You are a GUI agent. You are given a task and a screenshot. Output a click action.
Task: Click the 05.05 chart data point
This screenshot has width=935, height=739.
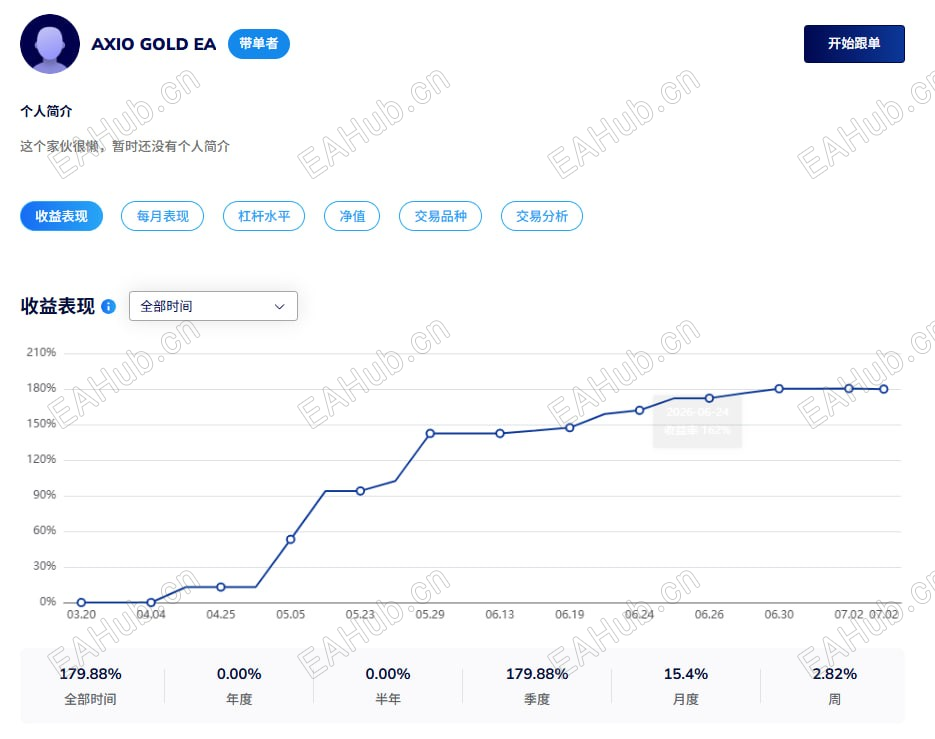tap(290, 539)
